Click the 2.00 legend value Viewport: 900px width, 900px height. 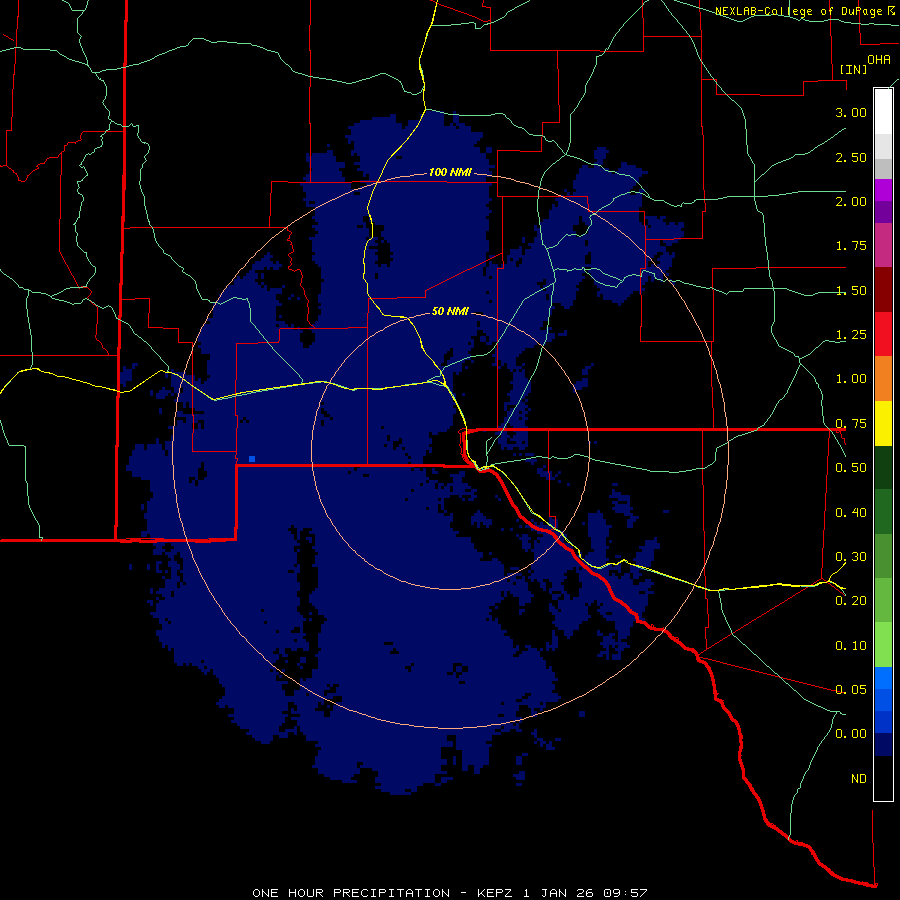[851, 201]
